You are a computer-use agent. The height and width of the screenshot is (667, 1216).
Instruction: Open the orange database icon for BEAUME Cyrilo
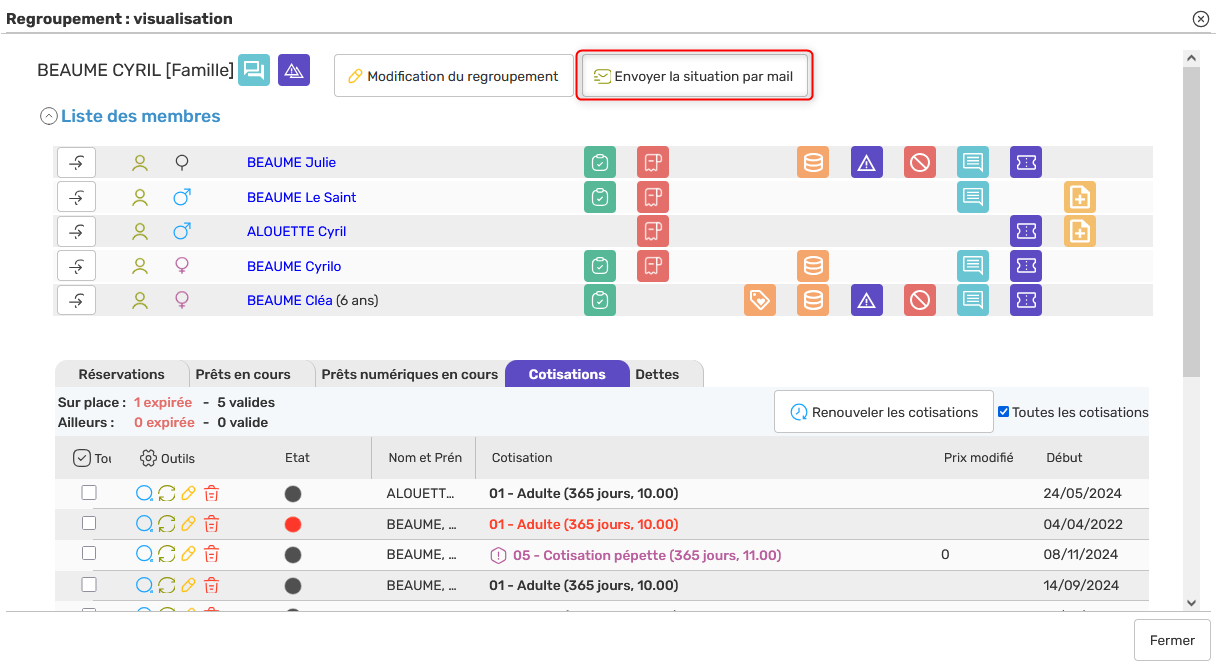click(813, 266)
